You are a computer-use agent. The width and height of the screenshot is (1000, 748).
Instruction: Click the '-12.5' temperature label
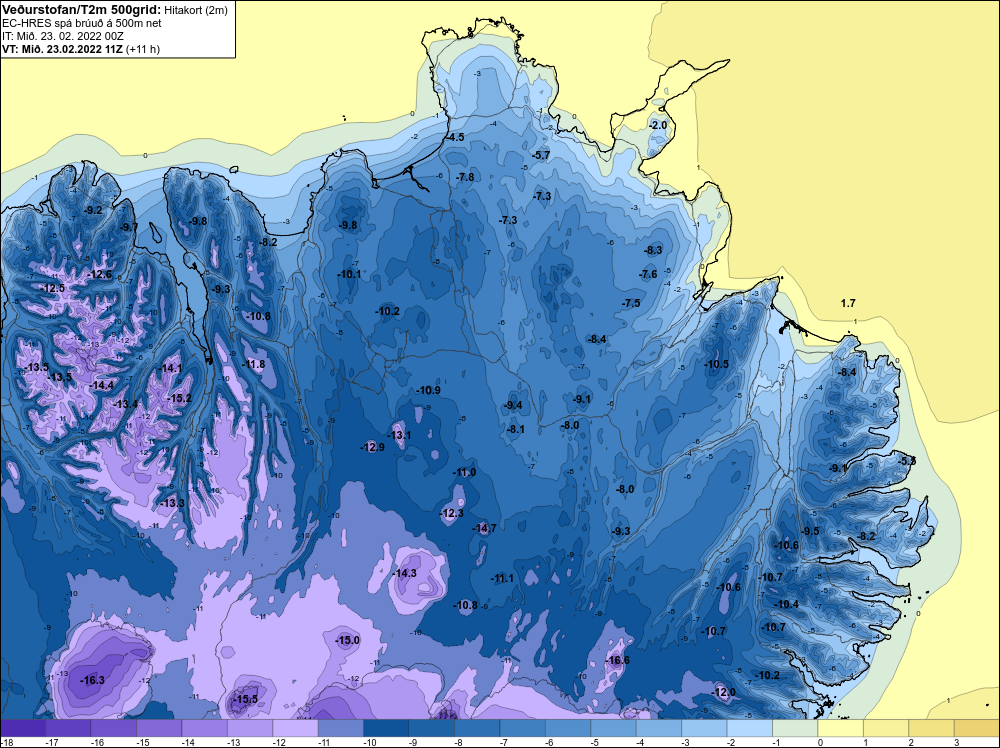[53, 288]
